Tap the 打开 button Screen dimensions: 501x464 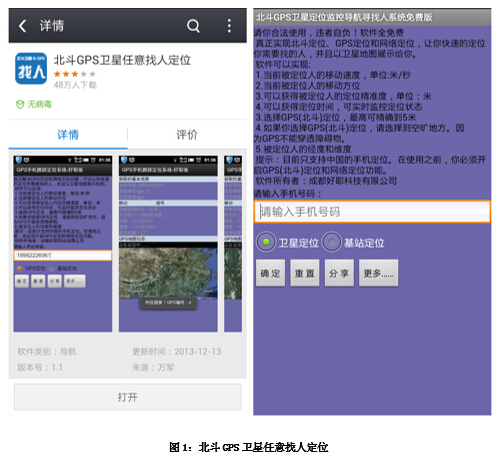click(128, 397)
